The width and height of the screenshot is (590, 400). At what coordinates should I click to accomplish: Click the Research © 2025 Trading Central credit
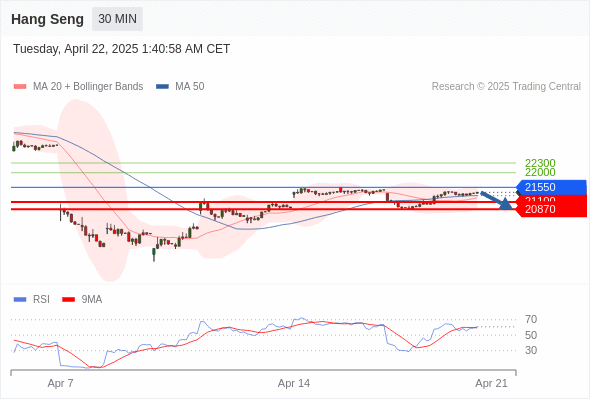pyautogui.click(x=506, y=87)
